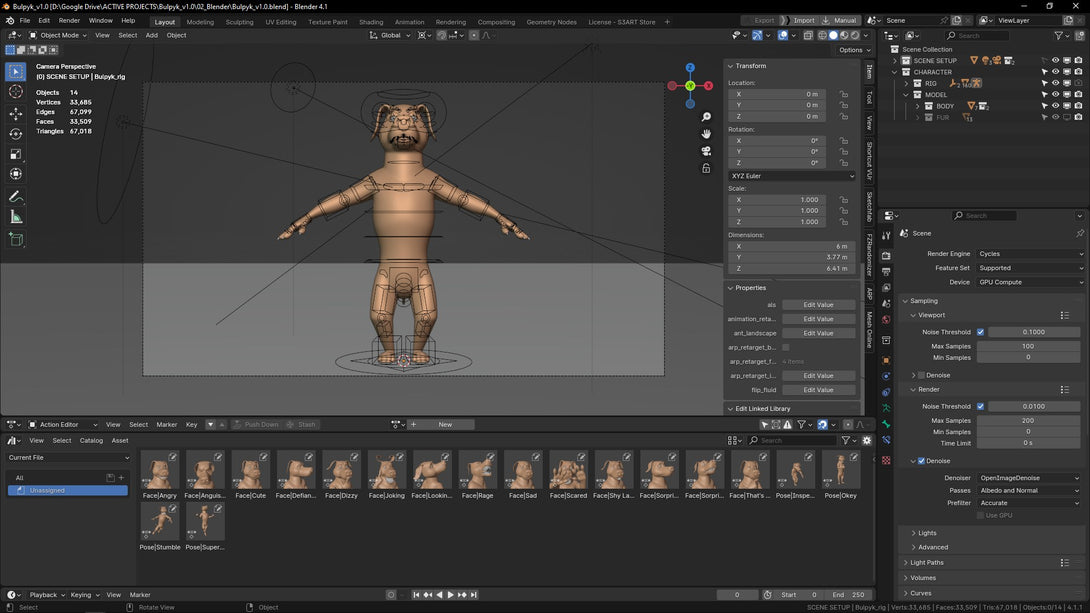1090x613 pixels.
Task: Select the Rotate tool
Action: click(15, 133)
